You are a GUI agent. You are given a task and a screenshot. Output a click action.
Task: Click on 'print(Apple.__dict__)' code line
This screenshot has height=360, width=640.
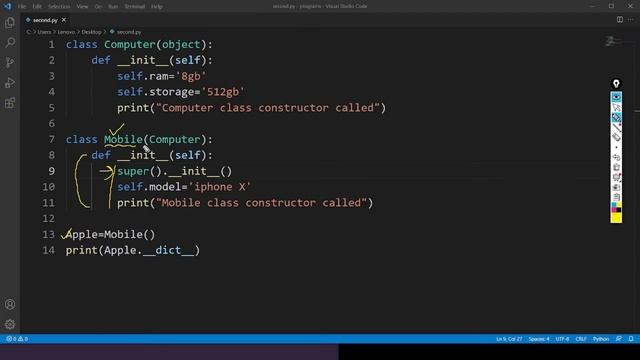(x=133, y=250)
